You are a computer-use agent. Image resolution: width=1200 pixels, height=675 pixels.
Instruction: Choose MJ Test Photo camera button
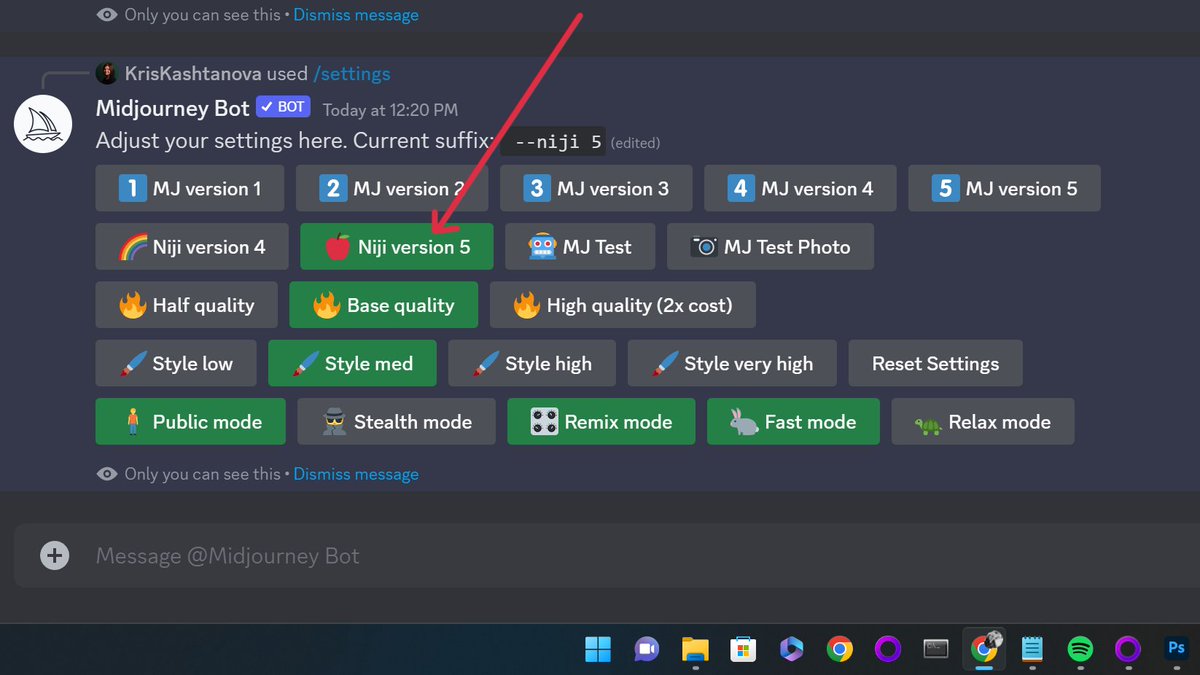tap(771, 246)
